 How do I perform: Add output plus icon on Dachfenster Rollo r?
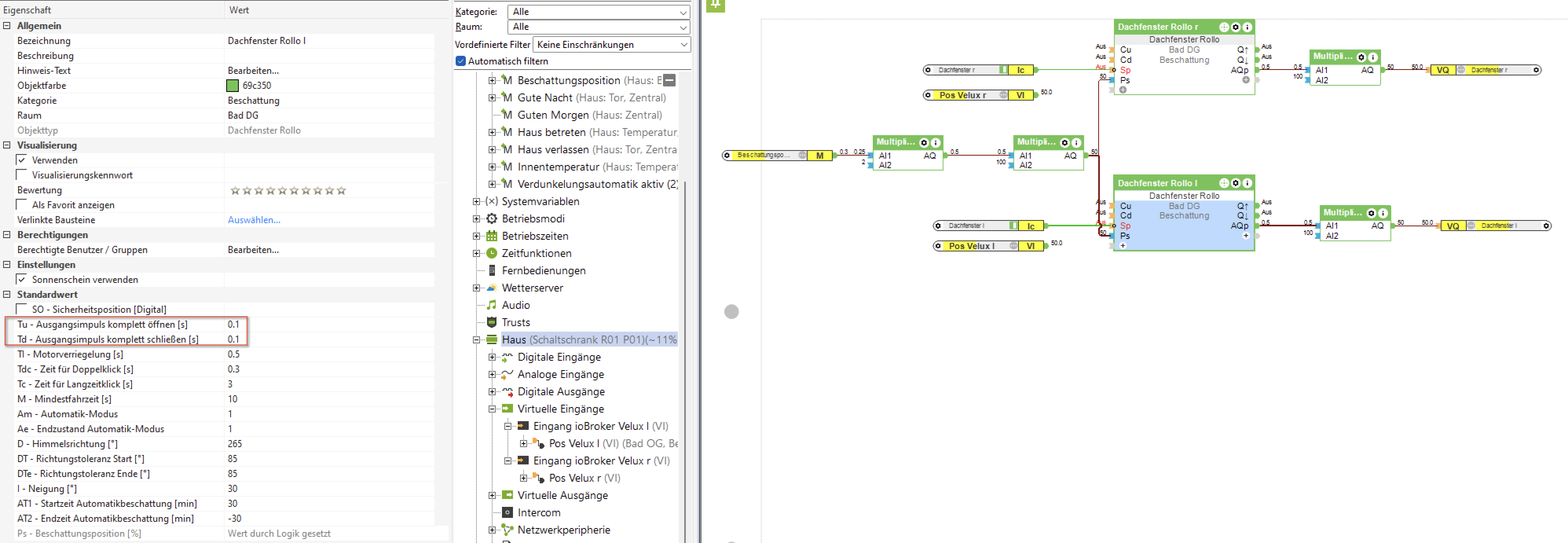tap(1246, 80)
